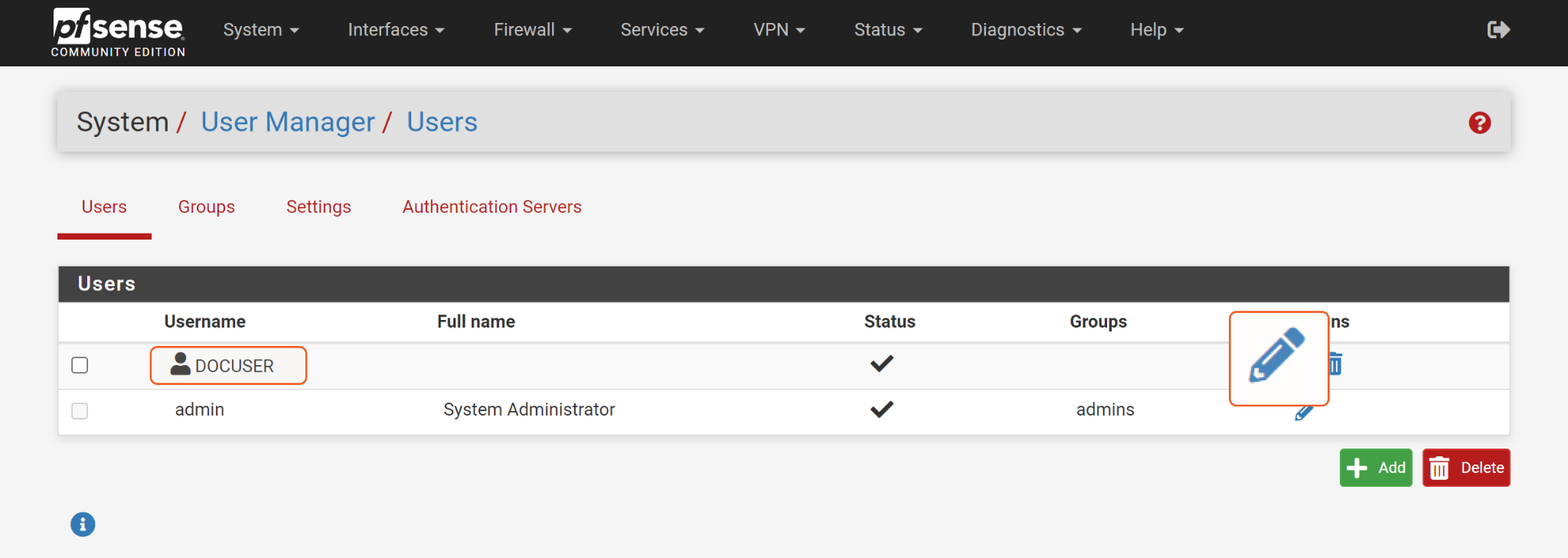The height and width of the screenshot is (558, 1568).
Task: Click the edit pencil for the admin user
Action: tap(1303, 413)
